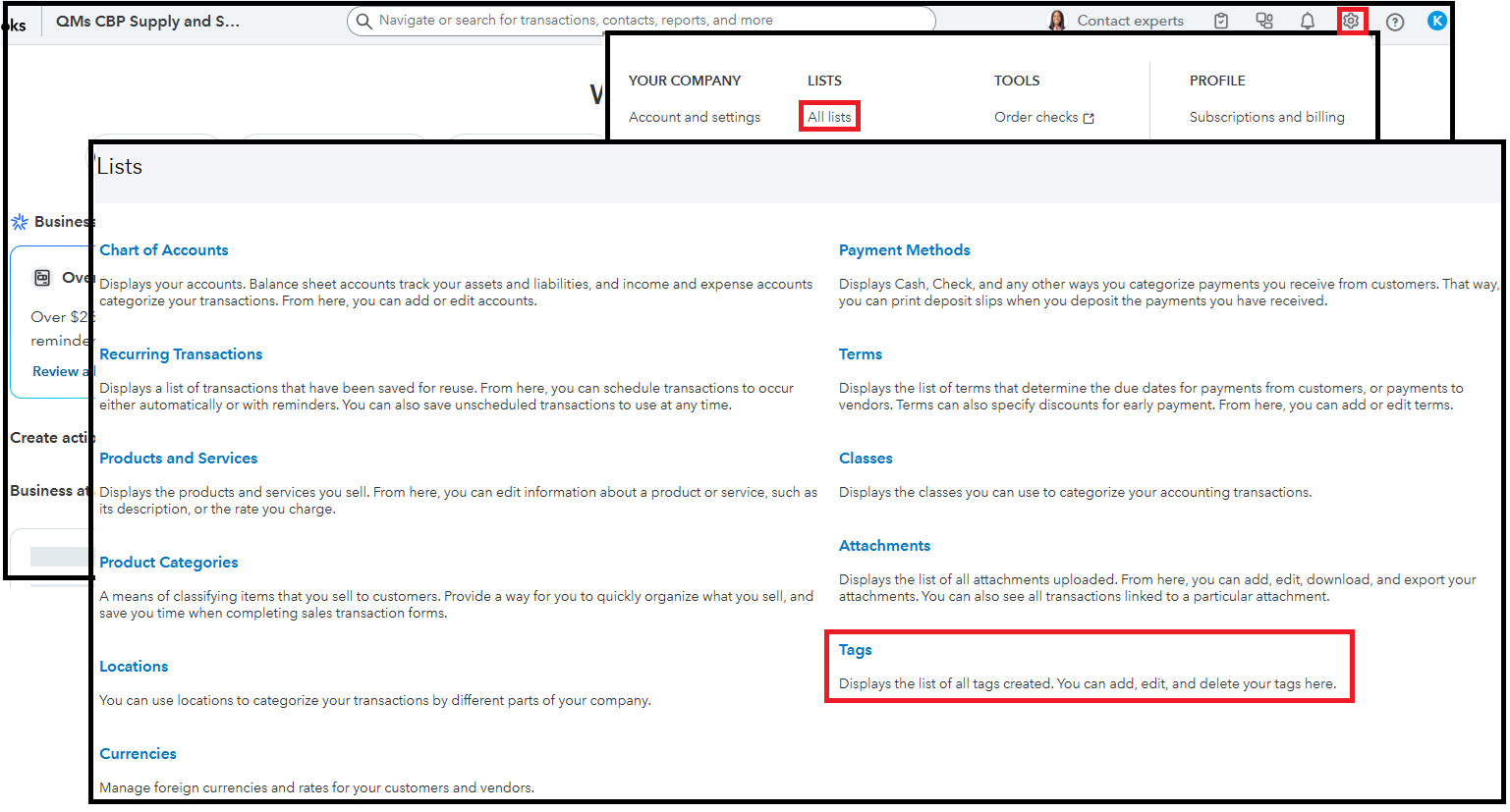Viewport: 1510px width, 812px height.
Task: Click the TOOLS column heading
Action: (x=1017, y=81)
